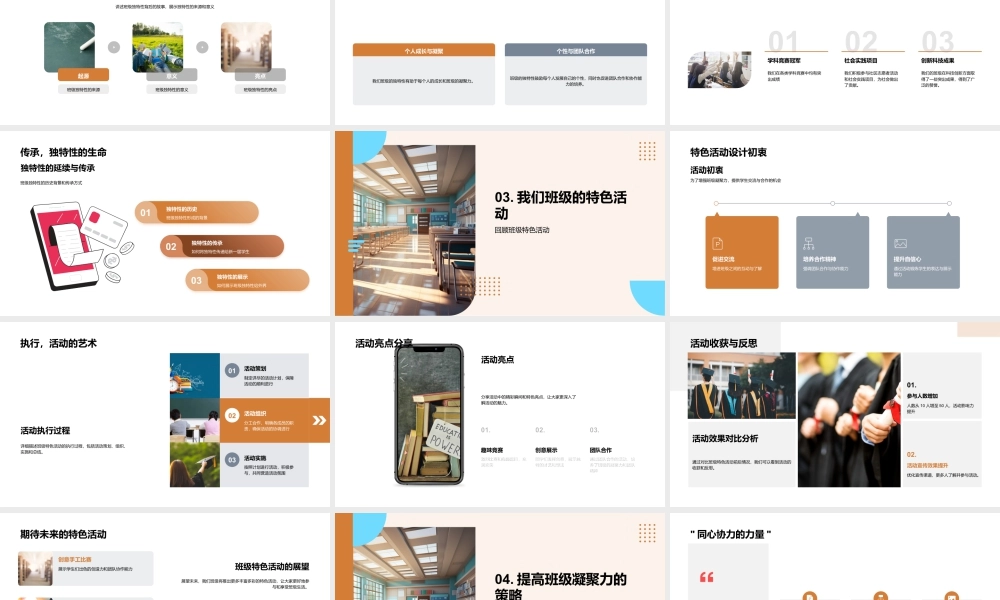1000x600 pixels.
Task: Click the 活动执行过程 heading
Action: click(x=45, y=430)
